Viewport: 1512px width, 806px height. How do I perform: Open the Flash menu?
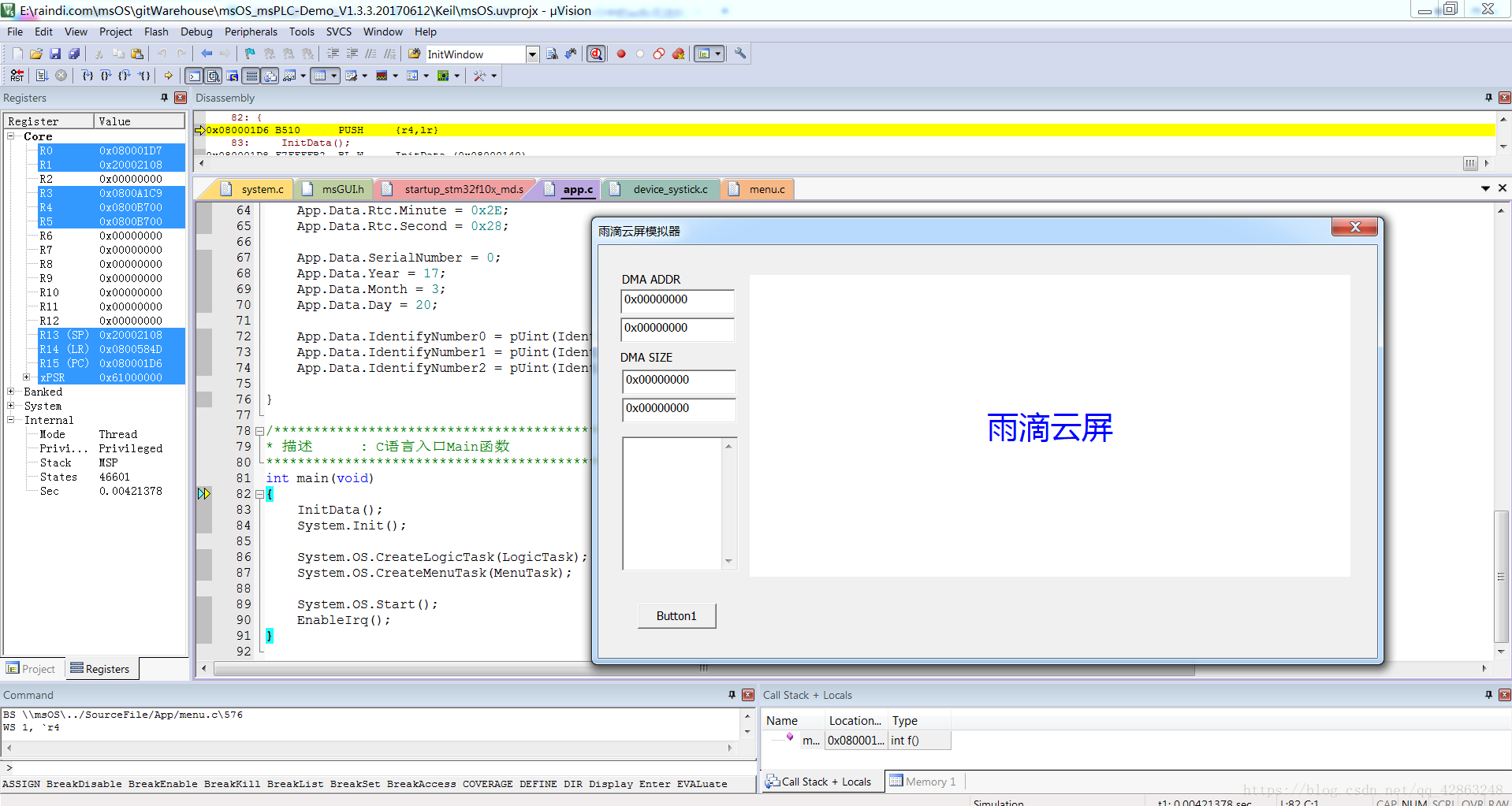(x=156, y=32)
